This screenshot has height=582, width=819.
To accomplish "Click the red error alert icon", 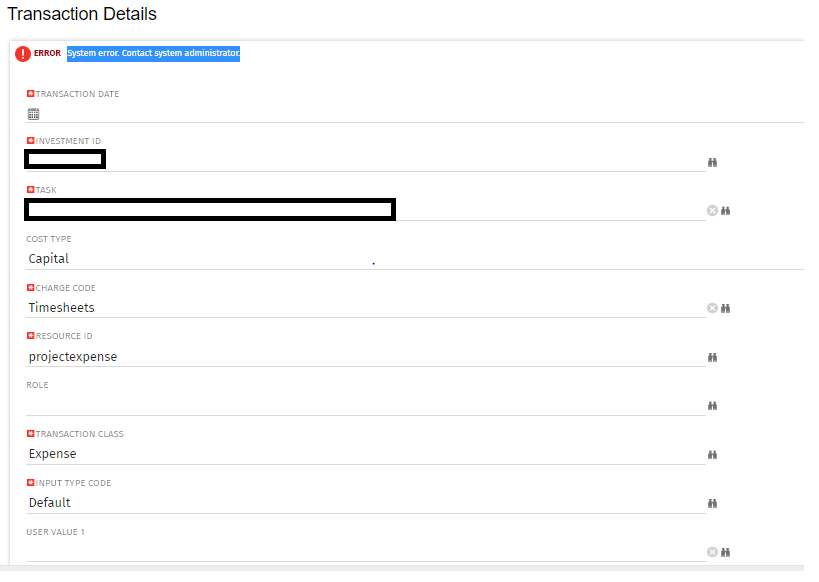I will (23, 54).
